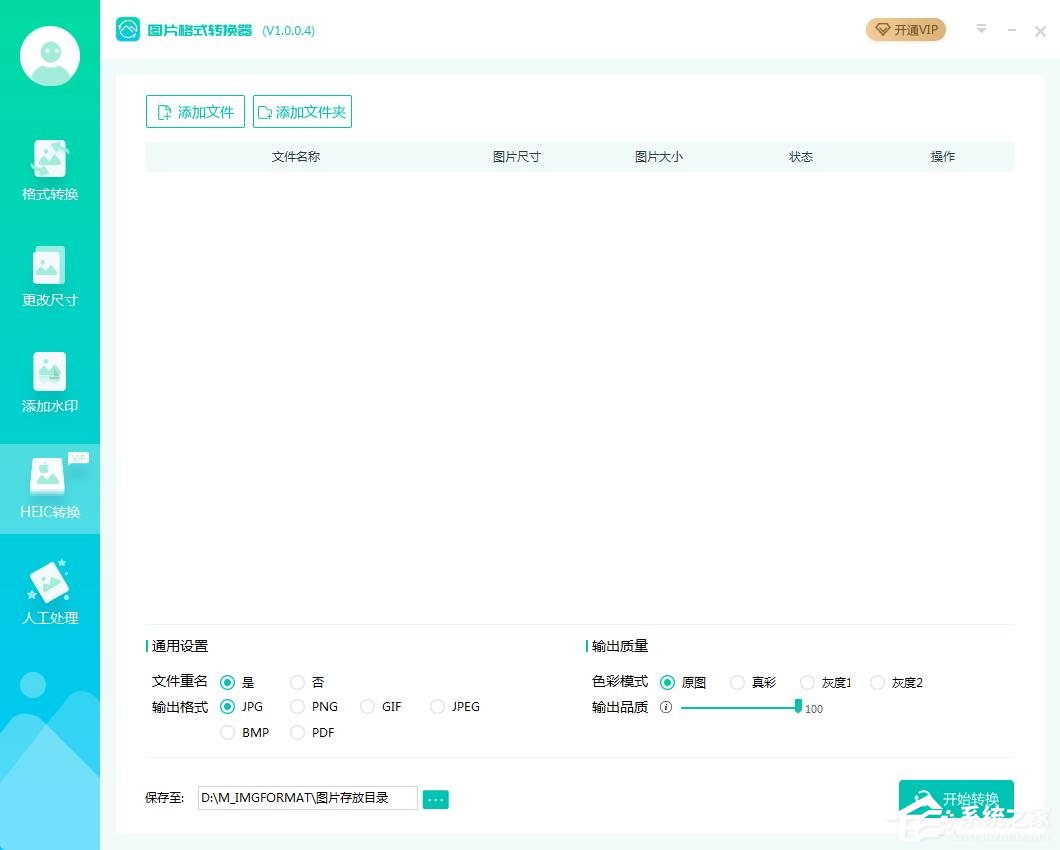The height and width of the screenshot is (850, 1060).
Task: Click the browse ... icon for save path
Action: click(x=435, y=798)
